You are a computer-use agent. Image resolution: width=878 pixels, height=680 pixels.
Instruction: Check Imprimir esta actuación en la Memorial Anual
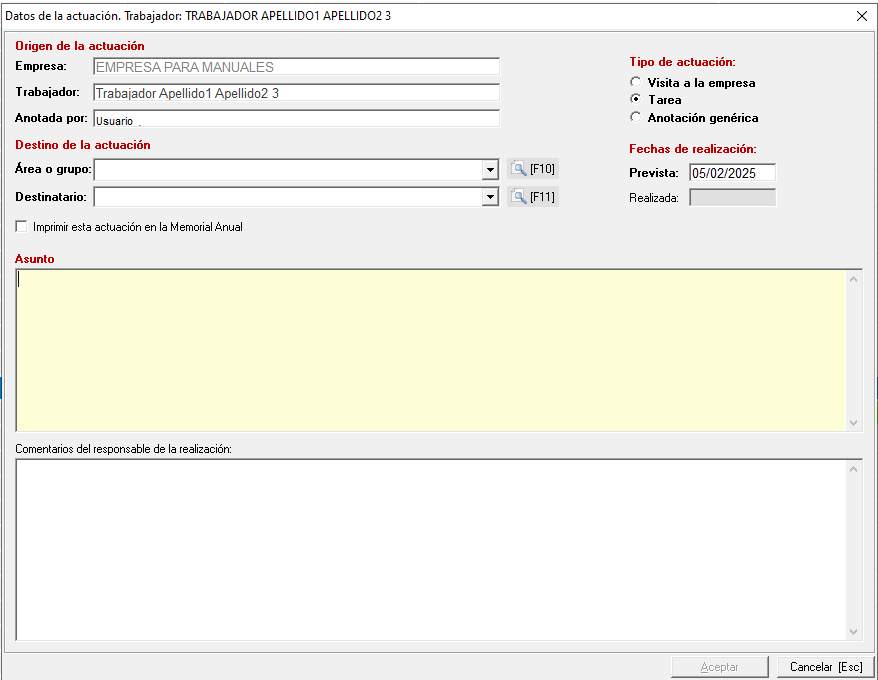[x=21, y=226]
